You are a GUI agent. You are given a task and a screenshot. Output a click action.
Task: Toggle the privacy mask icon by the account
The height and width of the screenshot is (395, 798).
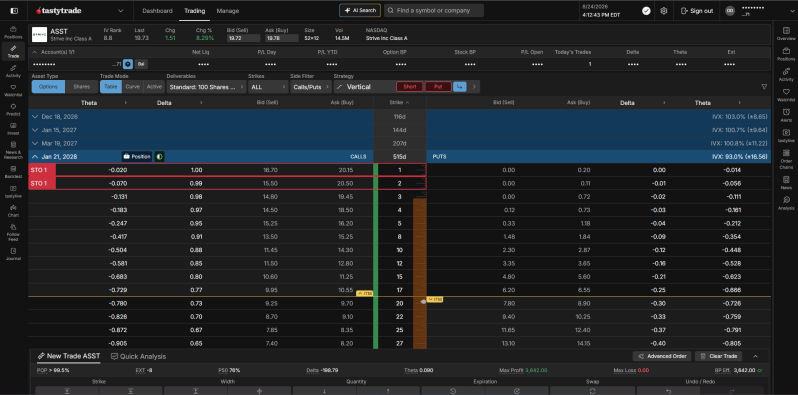[x=128, y=64]
